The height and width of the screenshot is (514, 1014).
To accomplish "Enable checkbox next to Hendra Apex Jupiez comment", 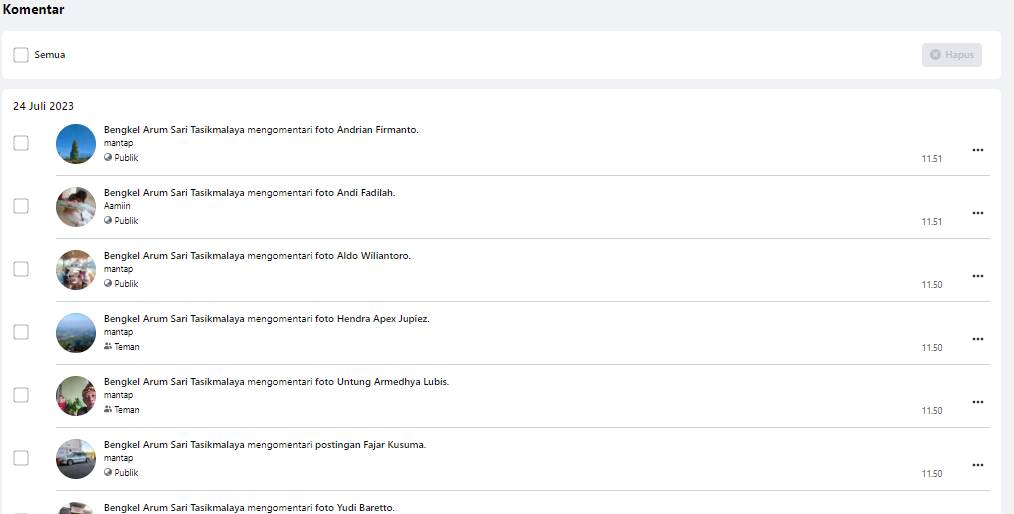I will (x=21, y=332).
